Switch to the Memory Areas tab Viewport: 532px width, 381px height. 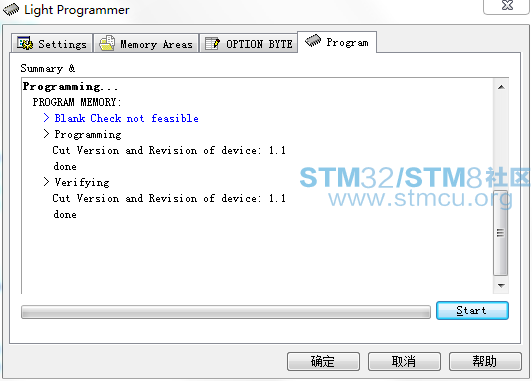(x=146, y=43)
